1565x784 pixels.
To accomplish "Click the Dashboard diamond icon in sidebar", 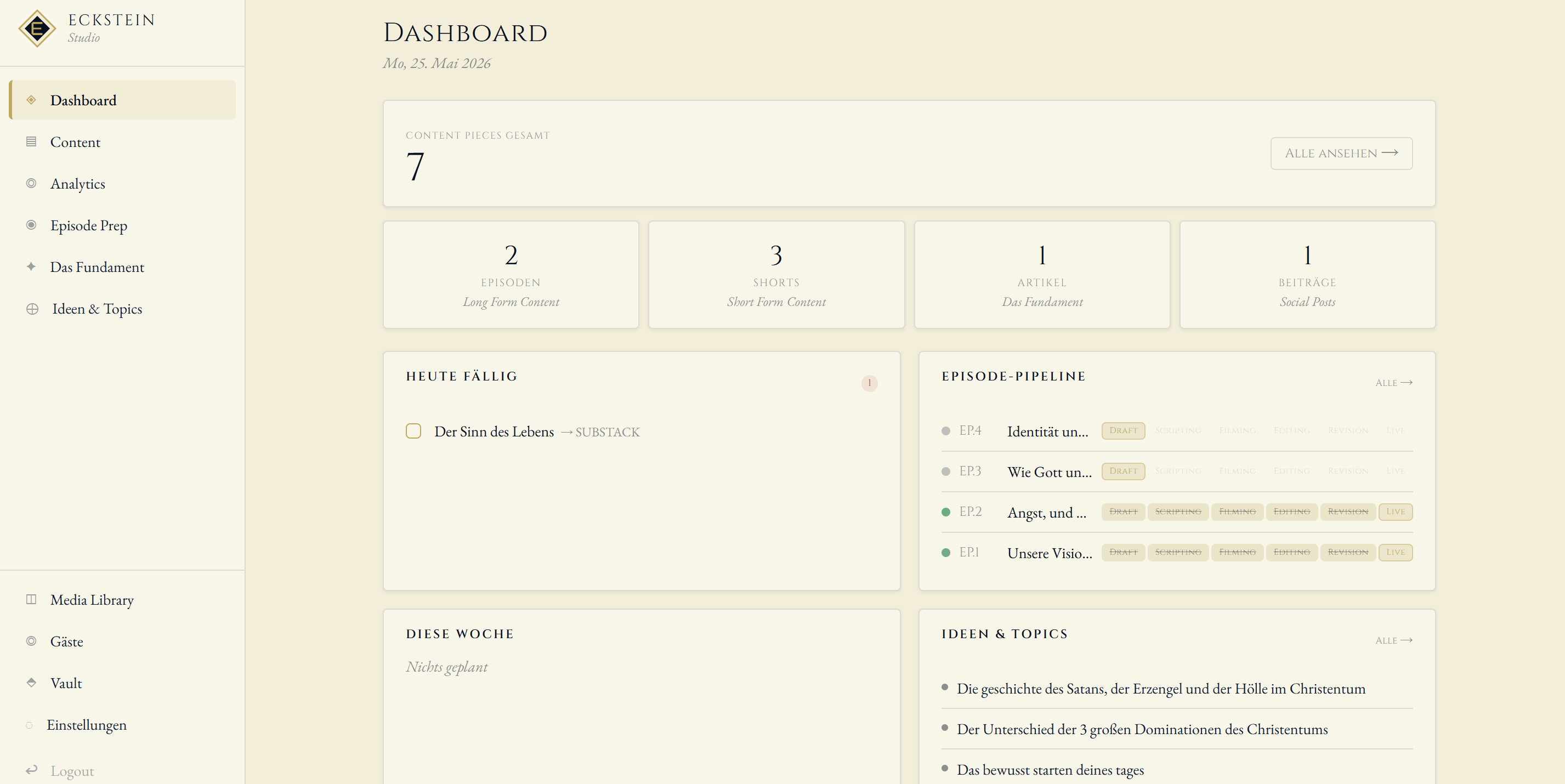I will [31, 100].
